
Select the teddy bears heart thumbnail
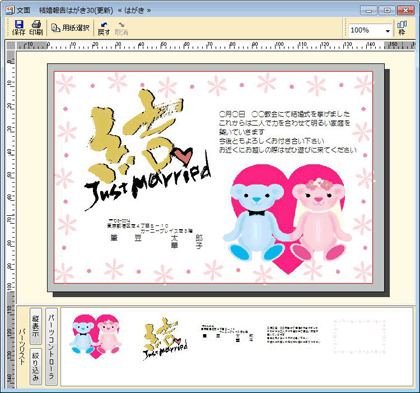pos(96,336)
